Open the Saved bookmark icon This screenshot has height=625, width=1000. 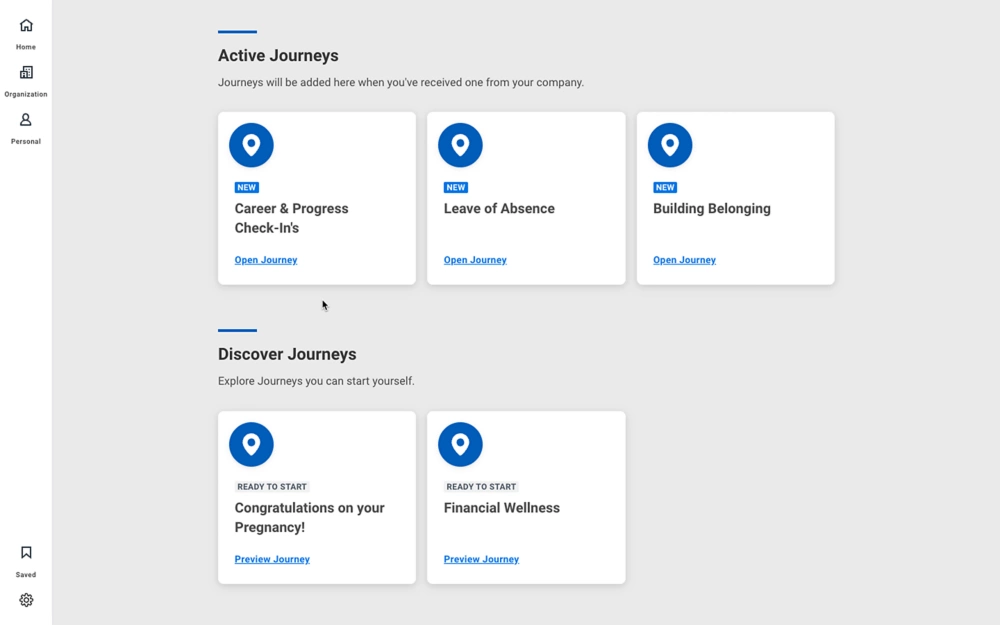click(26, 553)
